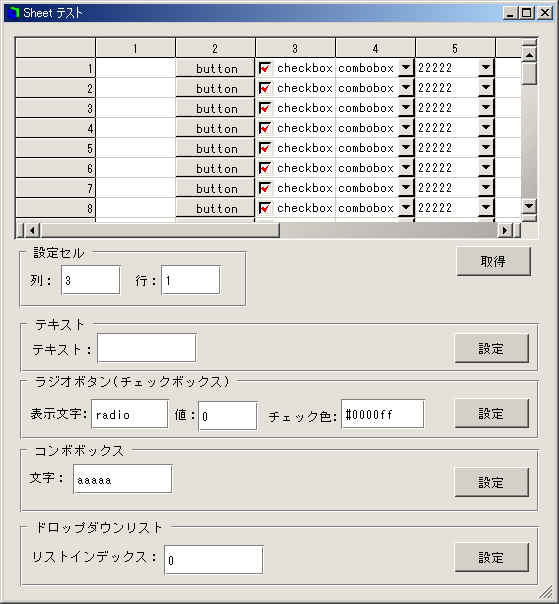
Task: Click the チェック色 field showing #0000ff
Action: [x=383, y=414]
